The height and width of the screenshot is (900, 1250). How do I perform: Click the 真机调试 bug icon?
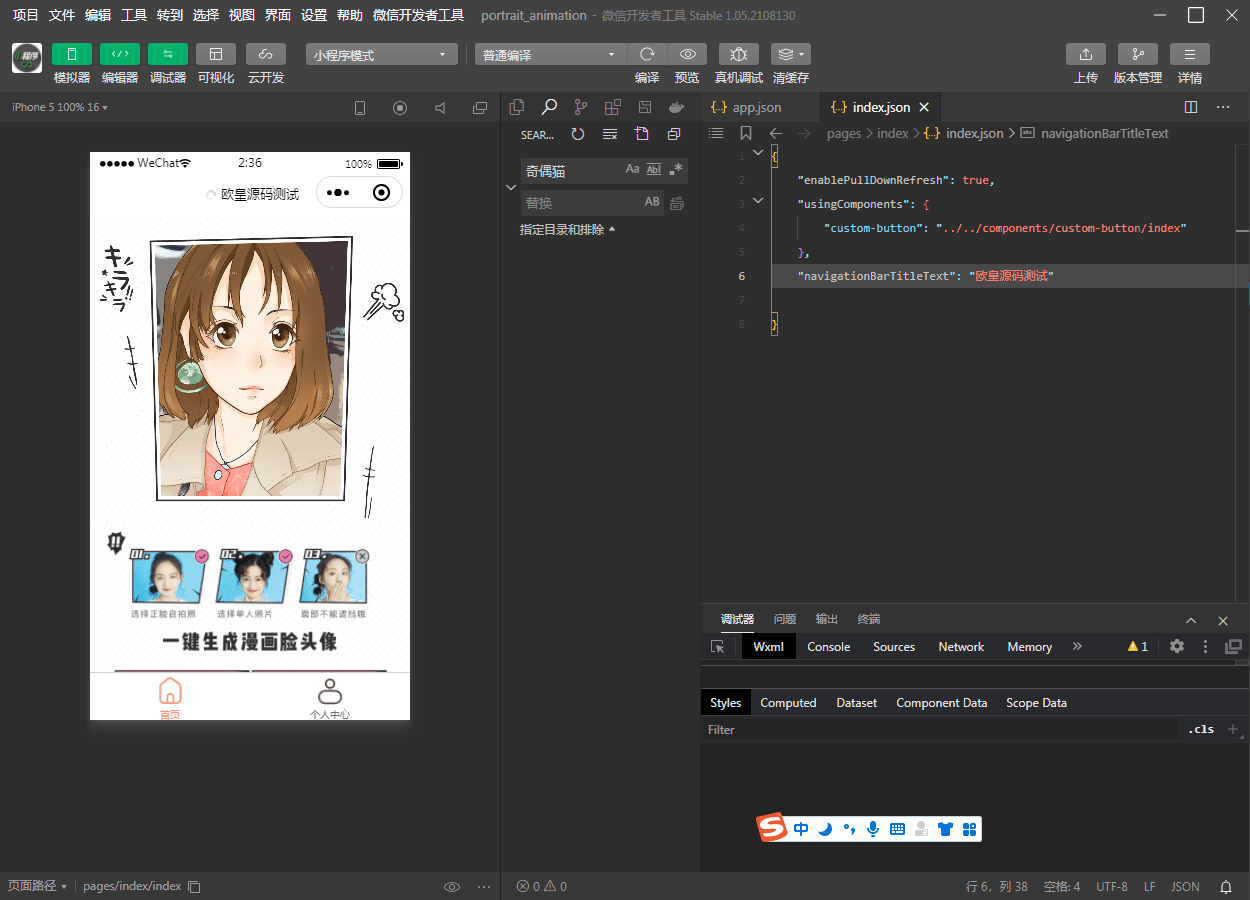738,54
